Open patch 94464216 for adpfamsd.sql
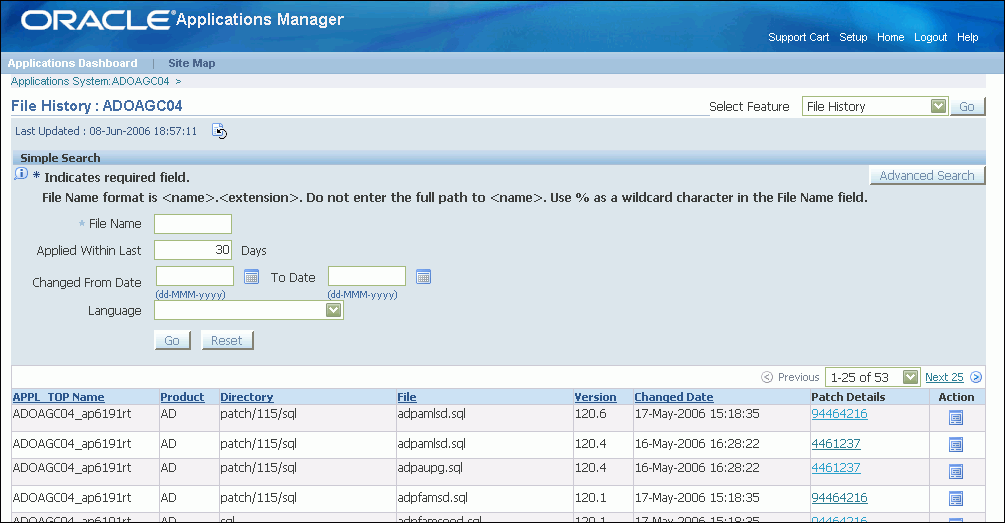1005x523 pixels. point(839,497)
